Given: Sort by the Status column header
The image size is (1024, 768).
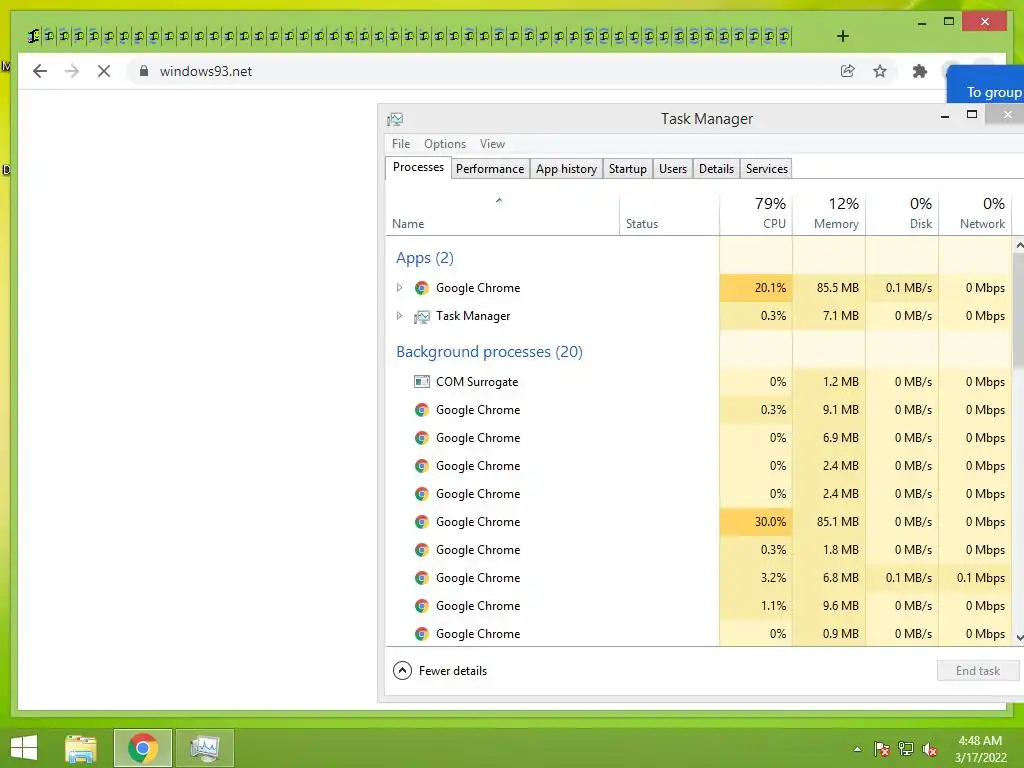Looking at the screenshot, I should pyautogui.click(x=669, y=214).
